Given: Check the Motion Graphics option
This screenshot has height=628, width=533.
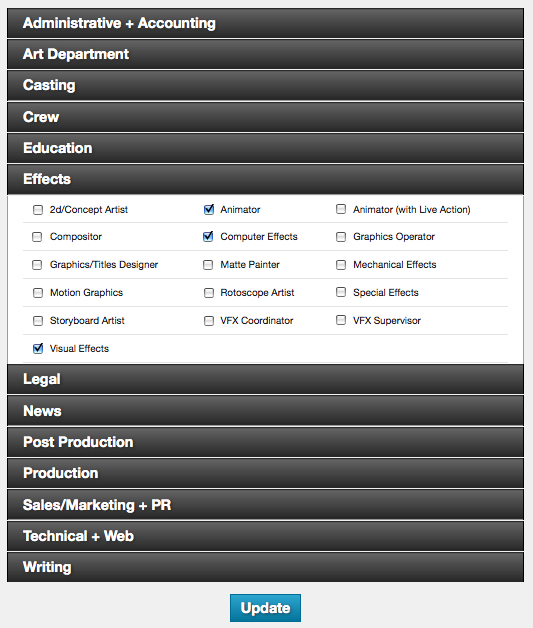Looking at the screenshot, I should 38,293.
